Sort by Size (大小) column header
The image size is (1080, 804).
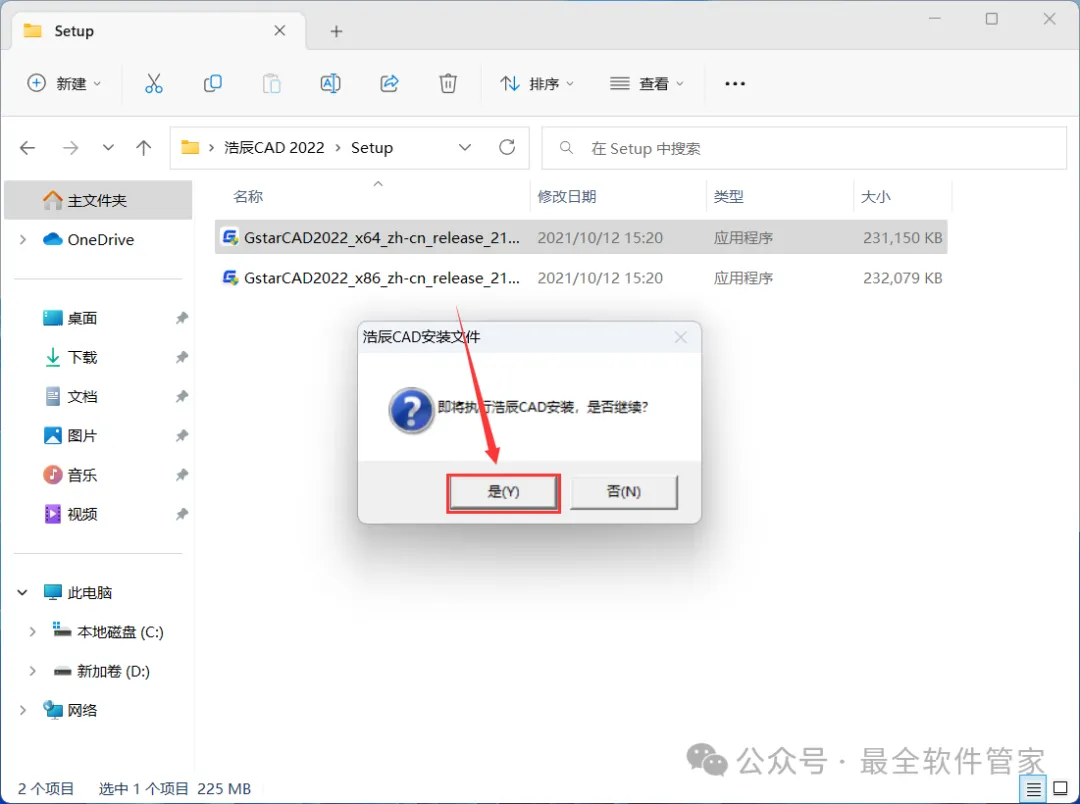click(875, 196)
